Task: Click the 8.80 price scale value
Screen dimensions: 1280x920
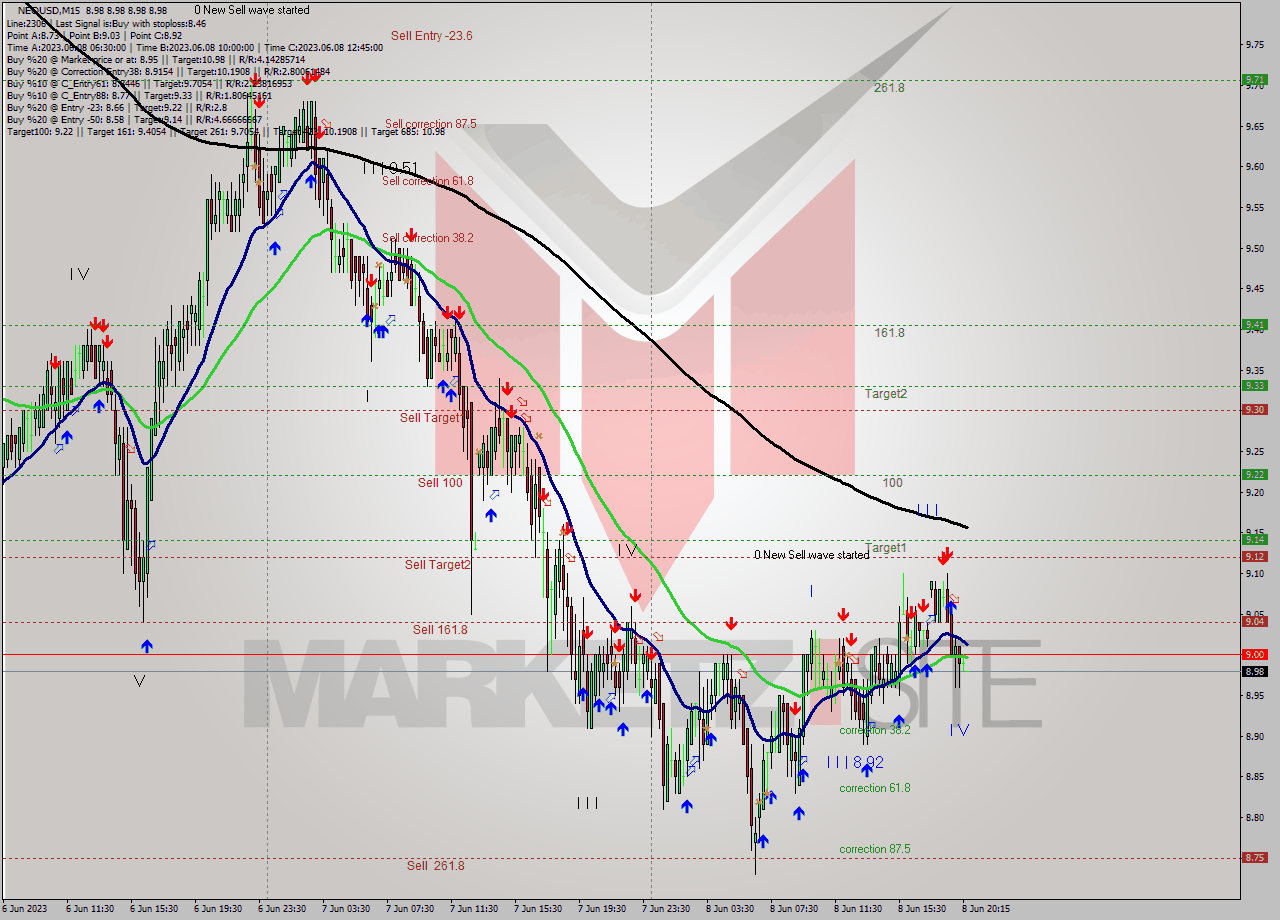Action: [x=1254, y=817]
